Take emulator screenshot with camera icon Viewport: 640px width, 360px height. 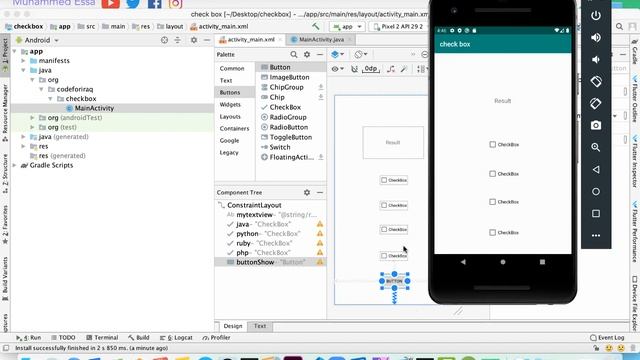596,125
